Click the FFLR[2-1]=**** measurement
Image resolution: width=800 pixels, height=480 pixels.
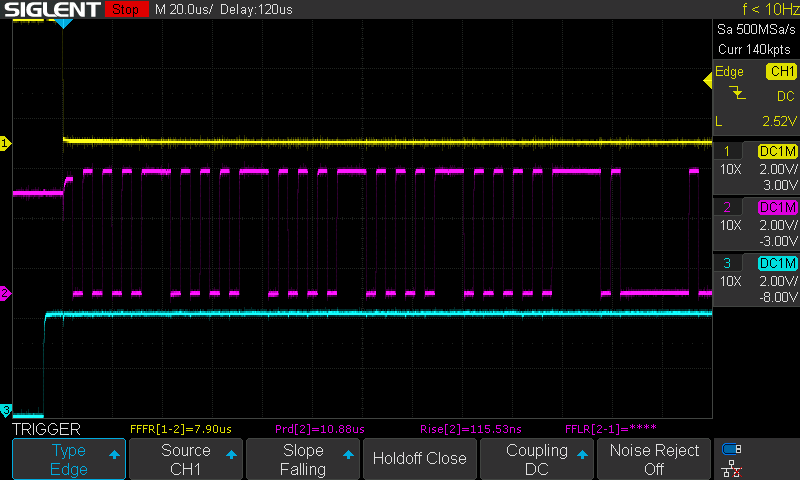tap(611, 428)
